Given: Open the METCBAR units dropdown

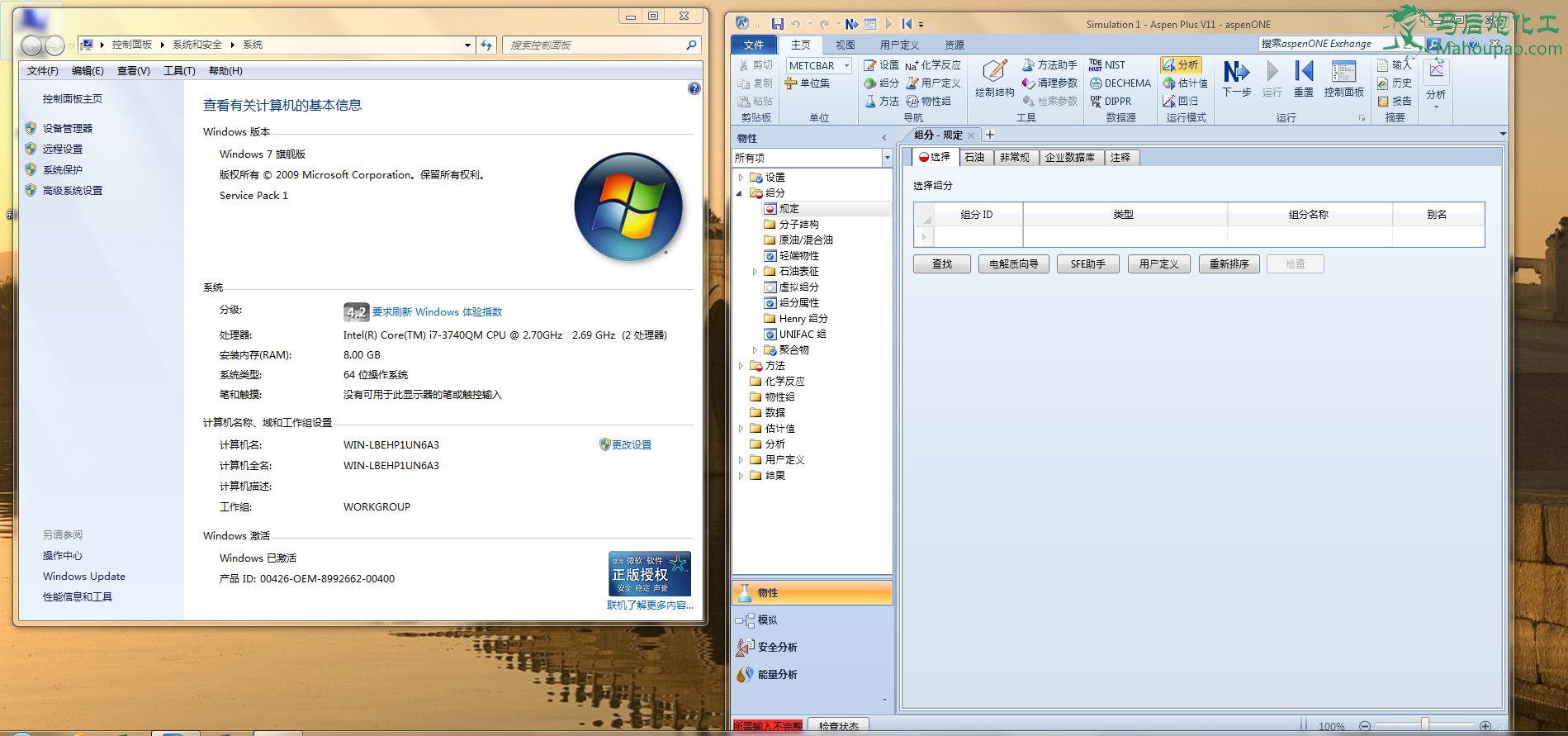Looking at the screenshot, I should [846, 66].
